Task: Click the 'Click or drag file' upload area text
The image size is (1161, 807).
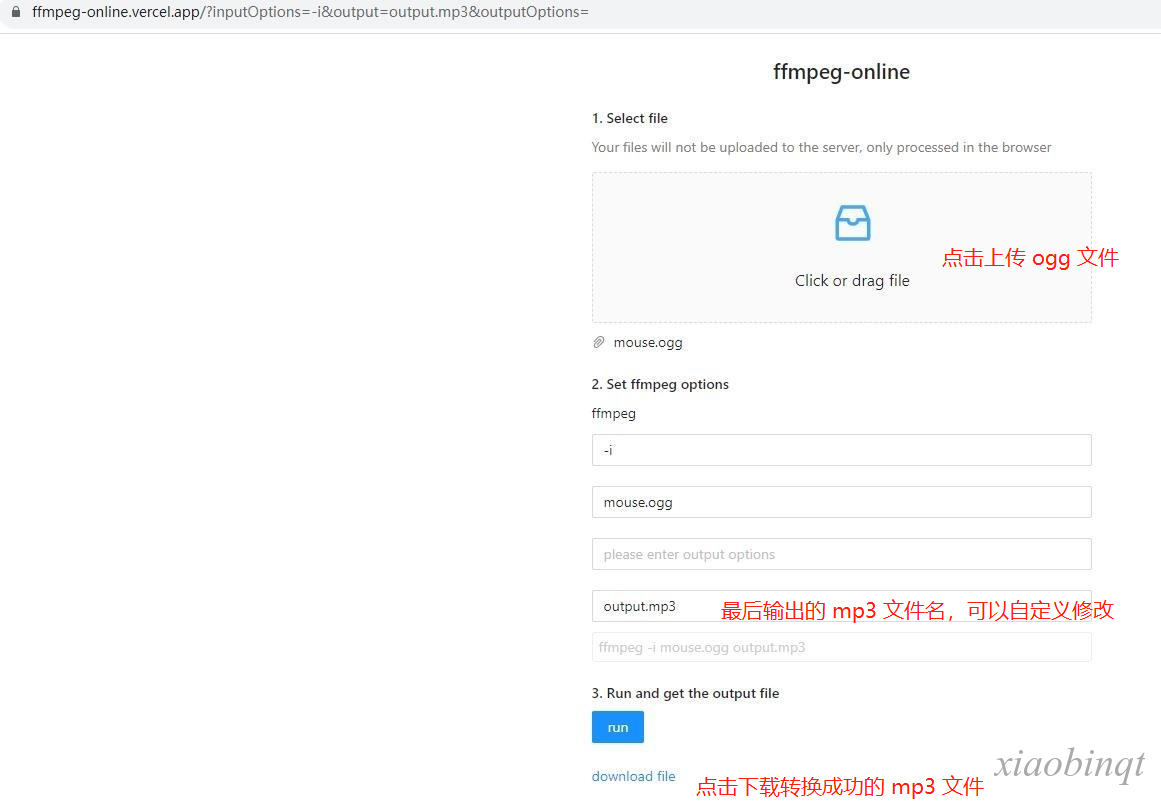Action: click(851, 281)
